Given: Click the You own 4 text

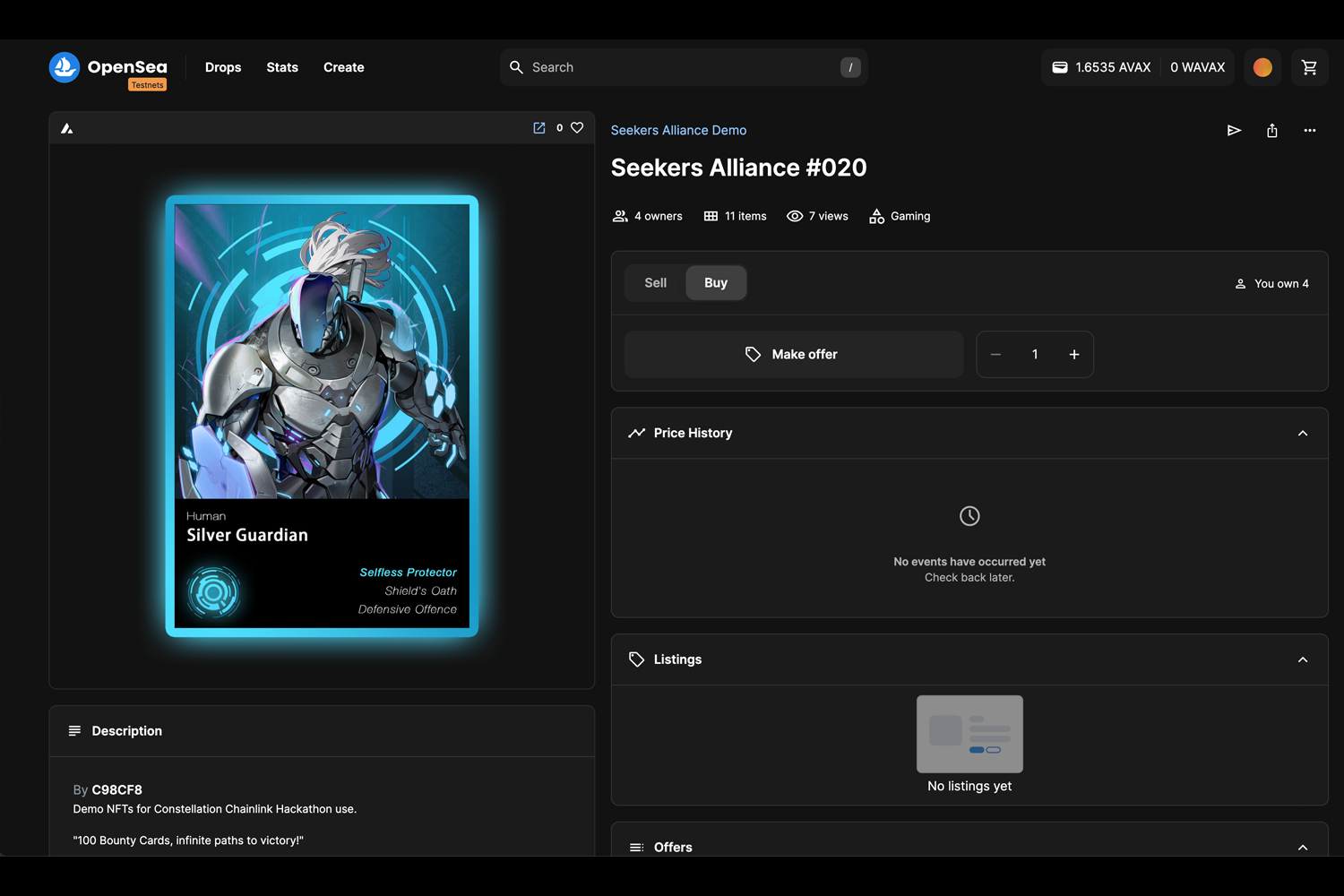Looking at the screenshot, I should point(1281,284).
